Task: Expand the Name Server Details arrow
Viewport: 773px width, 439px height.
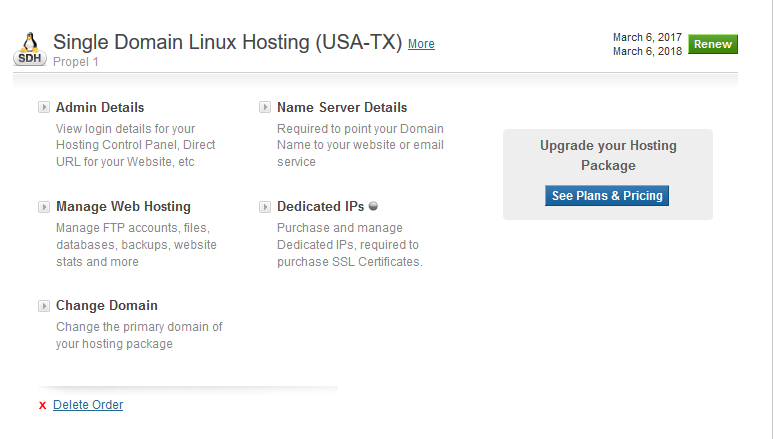Action: coord(265,107)
